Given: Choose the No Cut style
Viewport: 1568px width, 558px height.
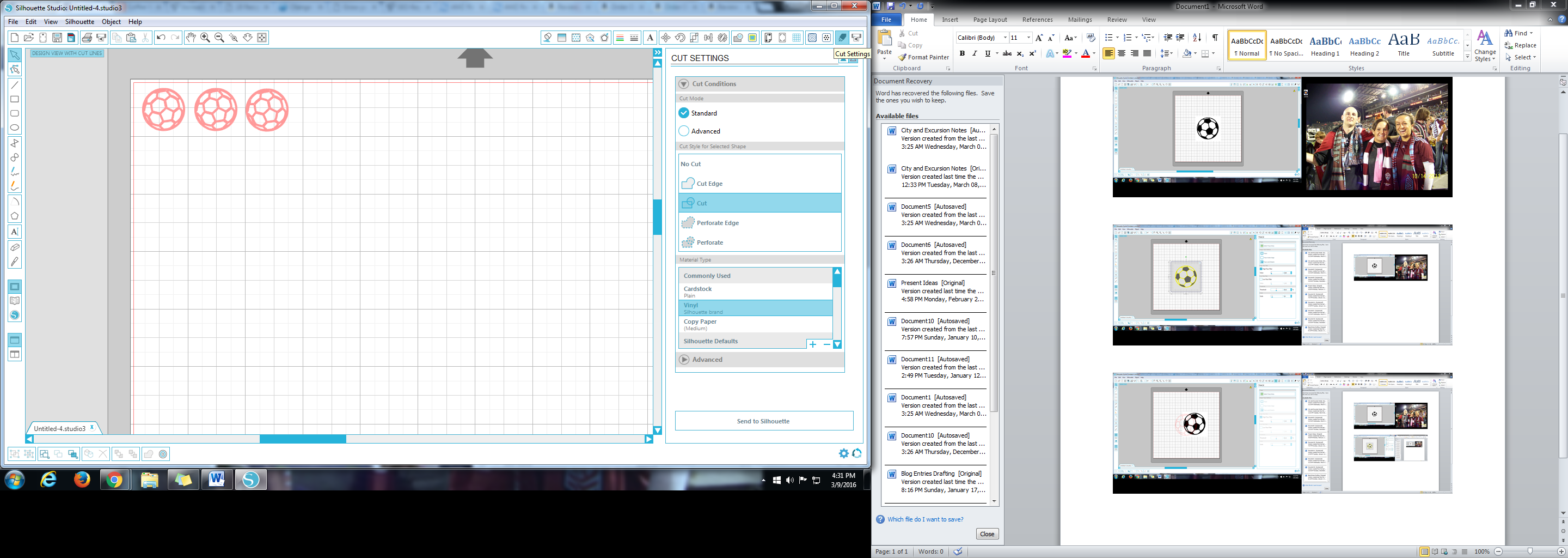Looking at the screenshot, I should [x=759, y=164].
